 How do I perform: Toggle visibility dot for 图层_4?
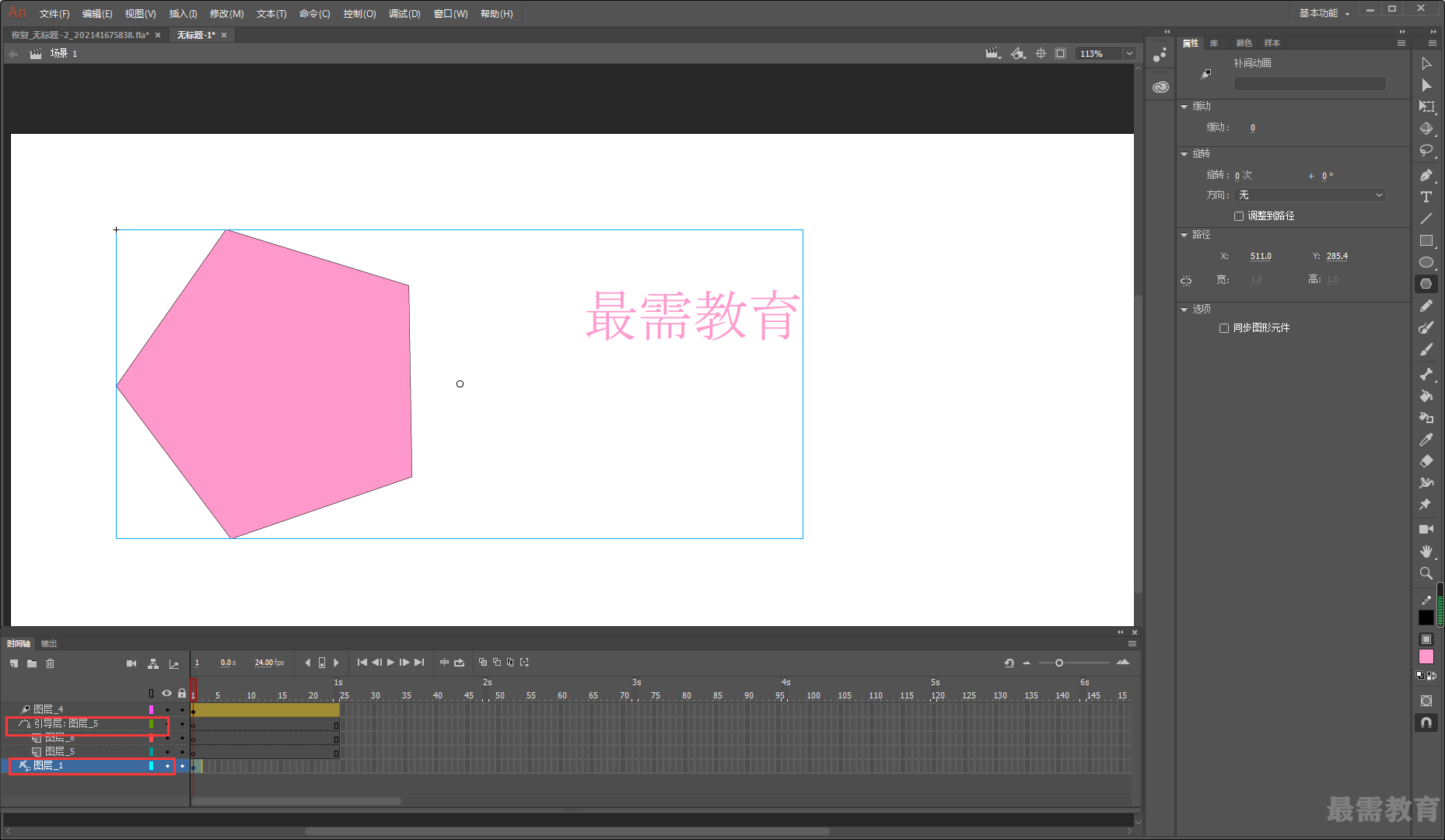pyautogui.click(x=167, y=710)
